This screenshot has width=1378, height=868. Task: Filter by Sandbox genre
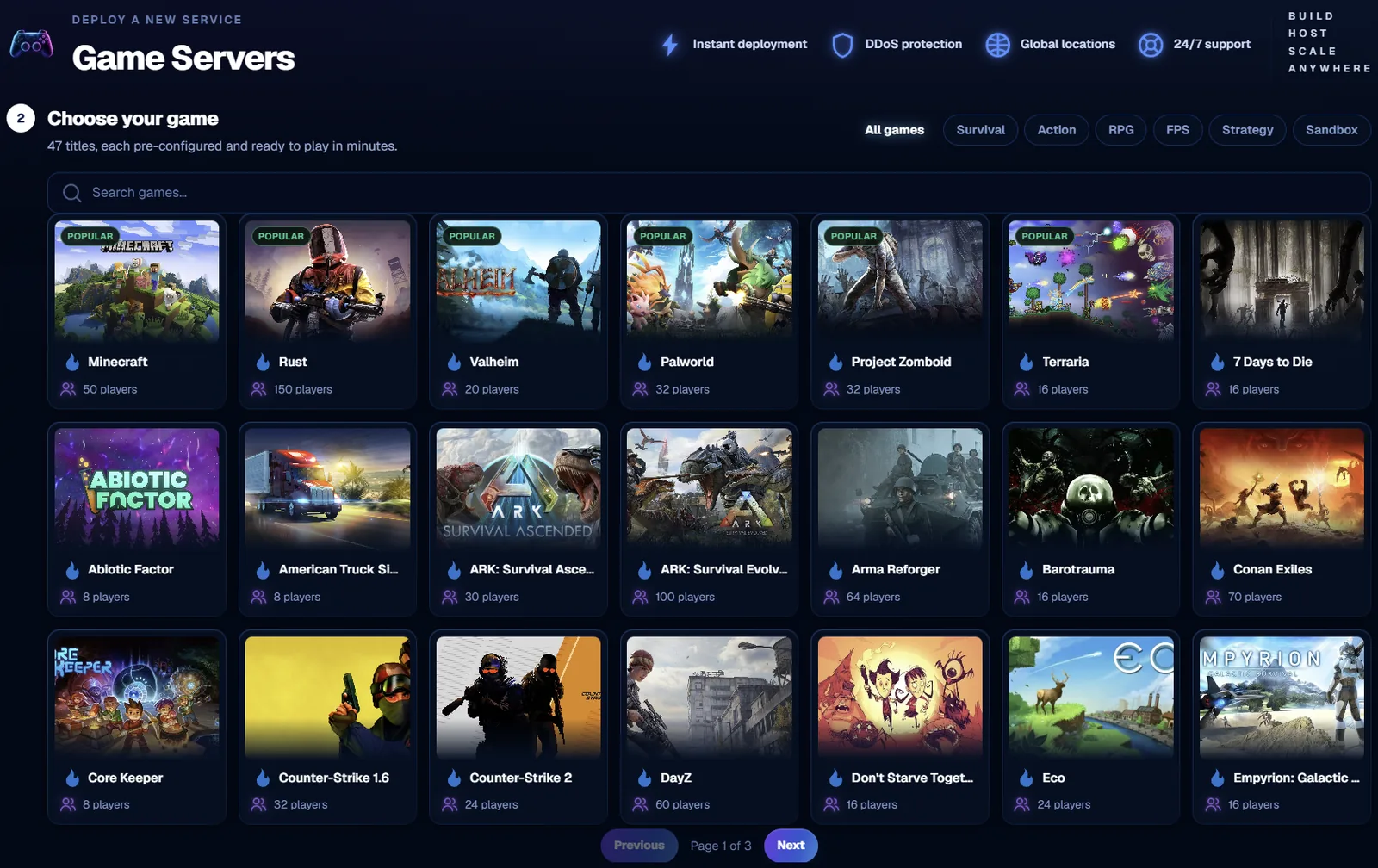click(x=1331, y=130)
